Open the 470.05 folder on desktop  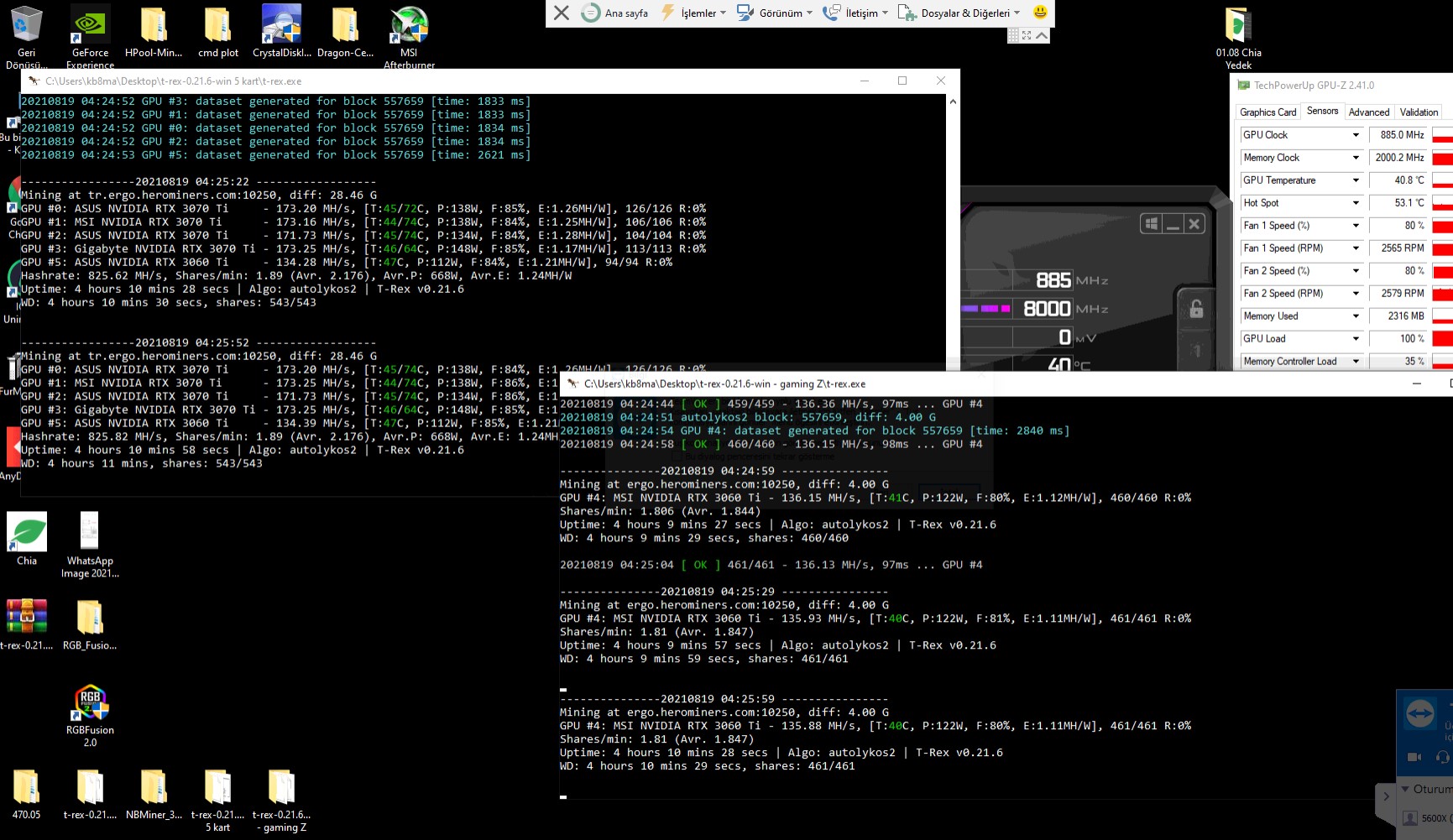coord(26,794)
